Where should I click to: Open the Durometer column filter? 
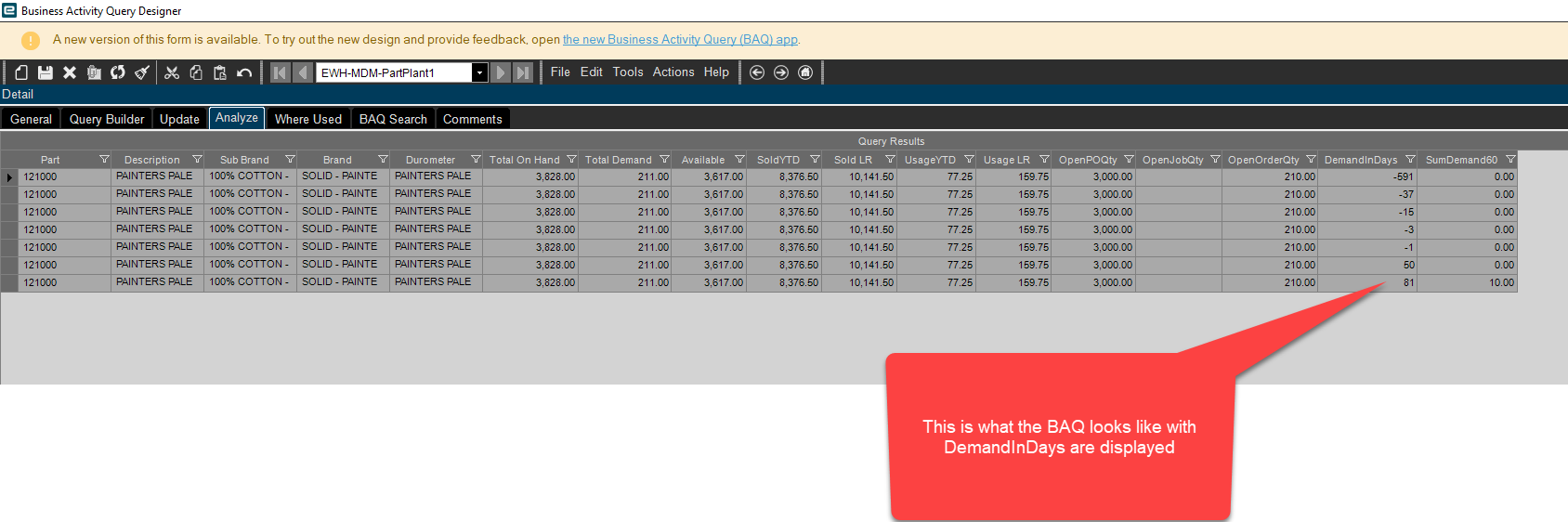(x=476, y=160)
